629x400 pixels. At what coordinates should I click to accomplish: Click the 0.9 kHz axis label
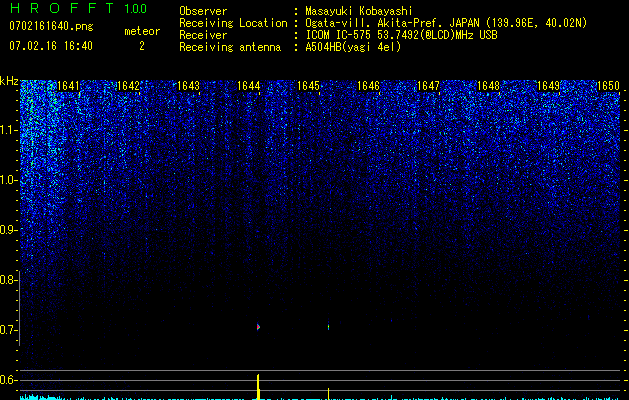(x=8, y=230)
